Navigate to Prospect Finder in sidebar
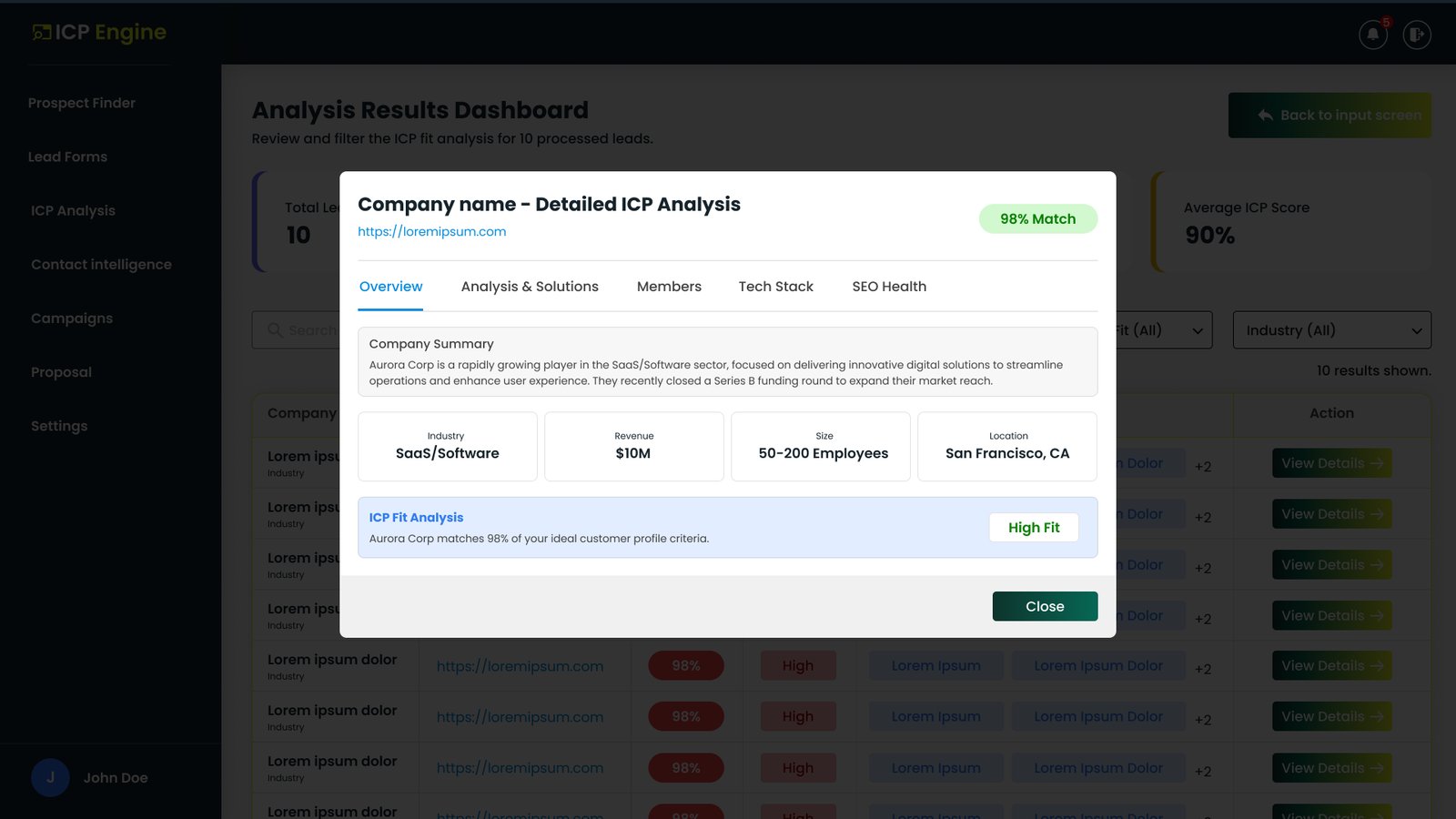The image size is (1456, 819). pos(82,103)
